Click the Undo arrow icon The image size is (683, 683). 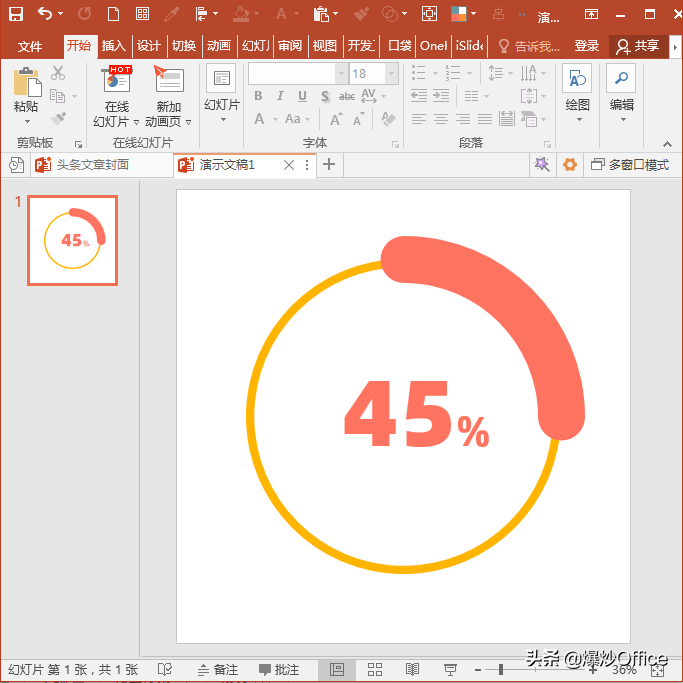point(45,14)
